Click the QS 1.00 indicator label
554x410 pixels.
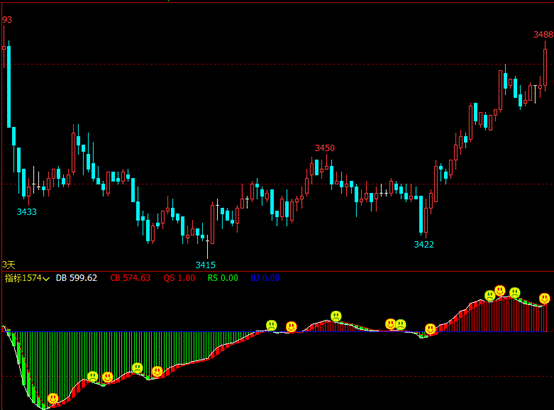click(179, 278)
